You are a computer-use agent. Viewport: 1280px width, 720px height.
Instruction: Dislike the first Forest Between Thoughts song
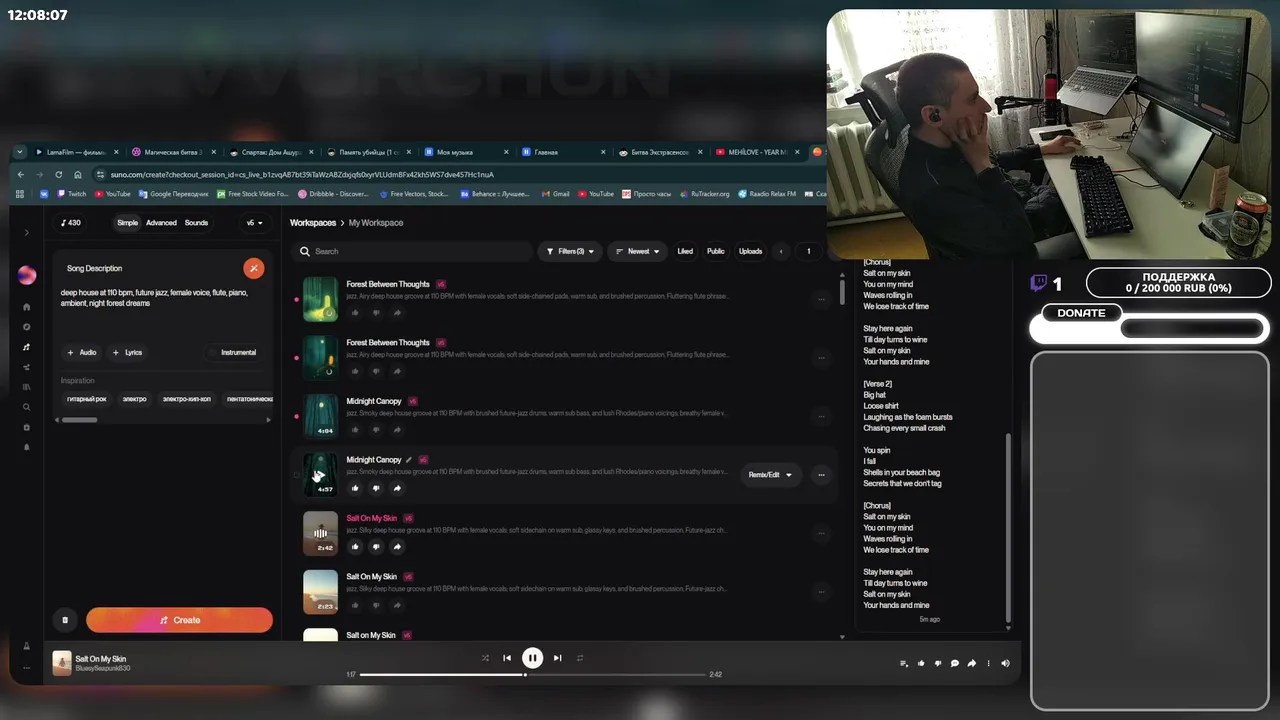point(376,312)
